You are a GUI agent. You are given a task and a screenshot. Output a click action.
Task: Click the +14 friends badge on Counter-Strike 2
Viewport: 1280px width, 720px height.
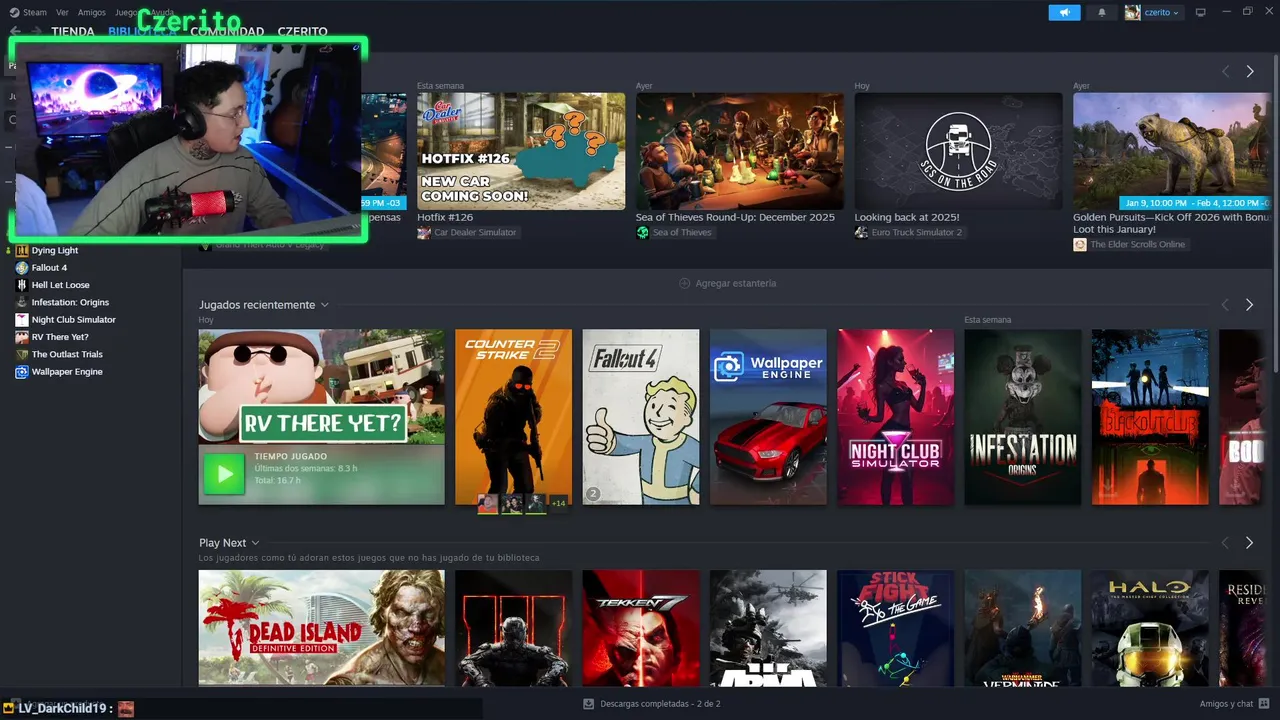[x=558, y=502]
